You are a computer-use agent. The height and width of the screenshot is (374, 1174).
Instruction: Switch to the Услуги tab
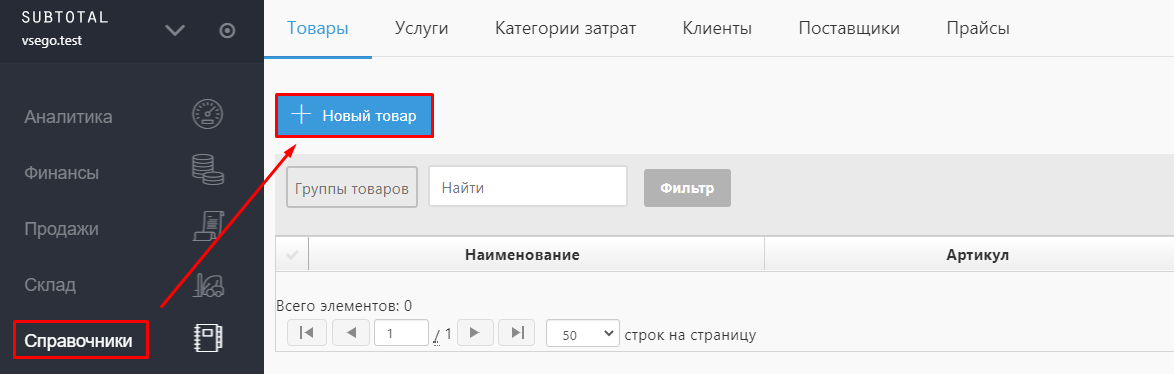422,29
